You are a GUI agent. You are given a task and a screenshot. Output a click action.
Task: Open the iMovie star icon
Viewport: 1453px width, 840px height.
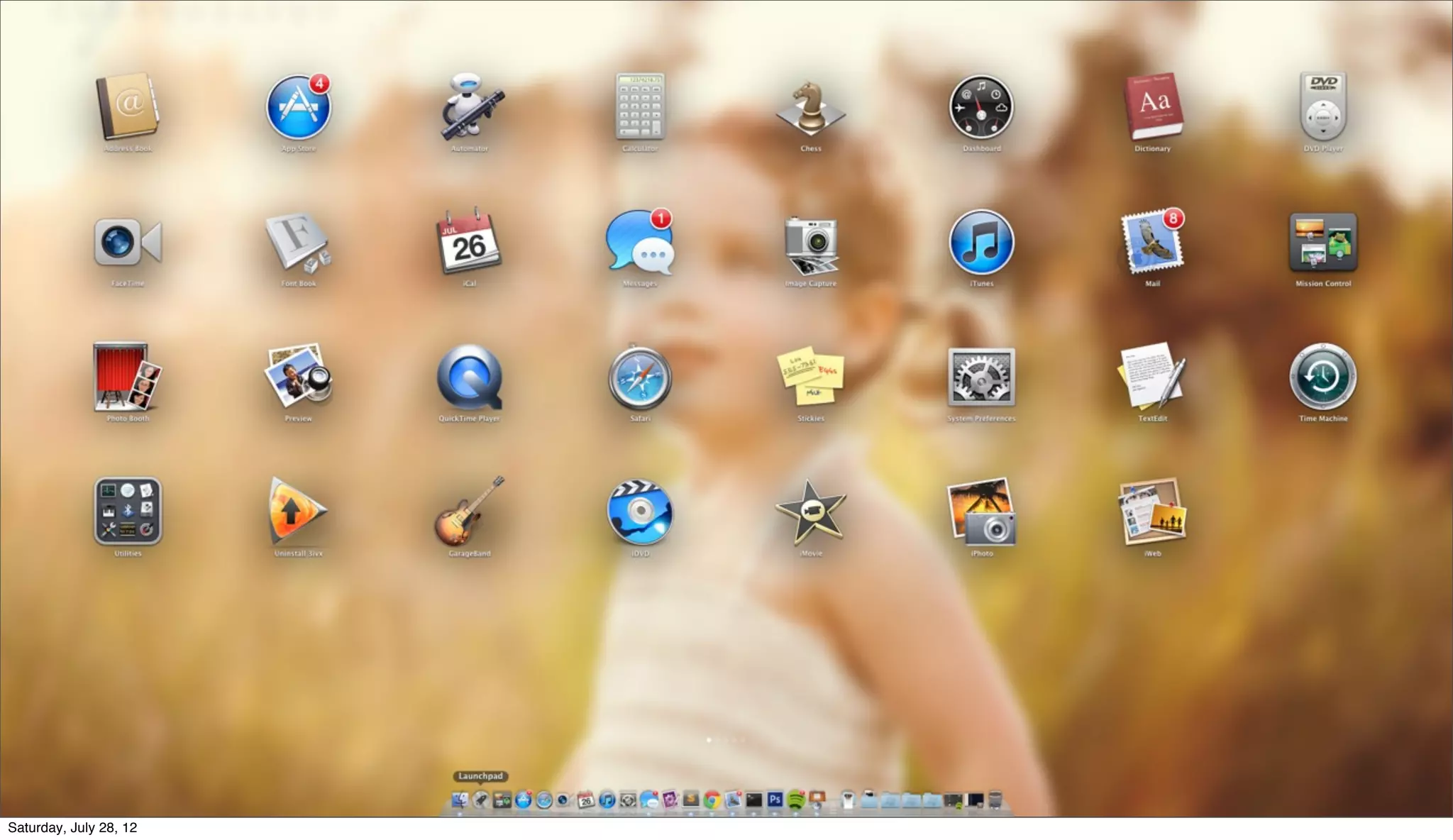click(810, 512)
